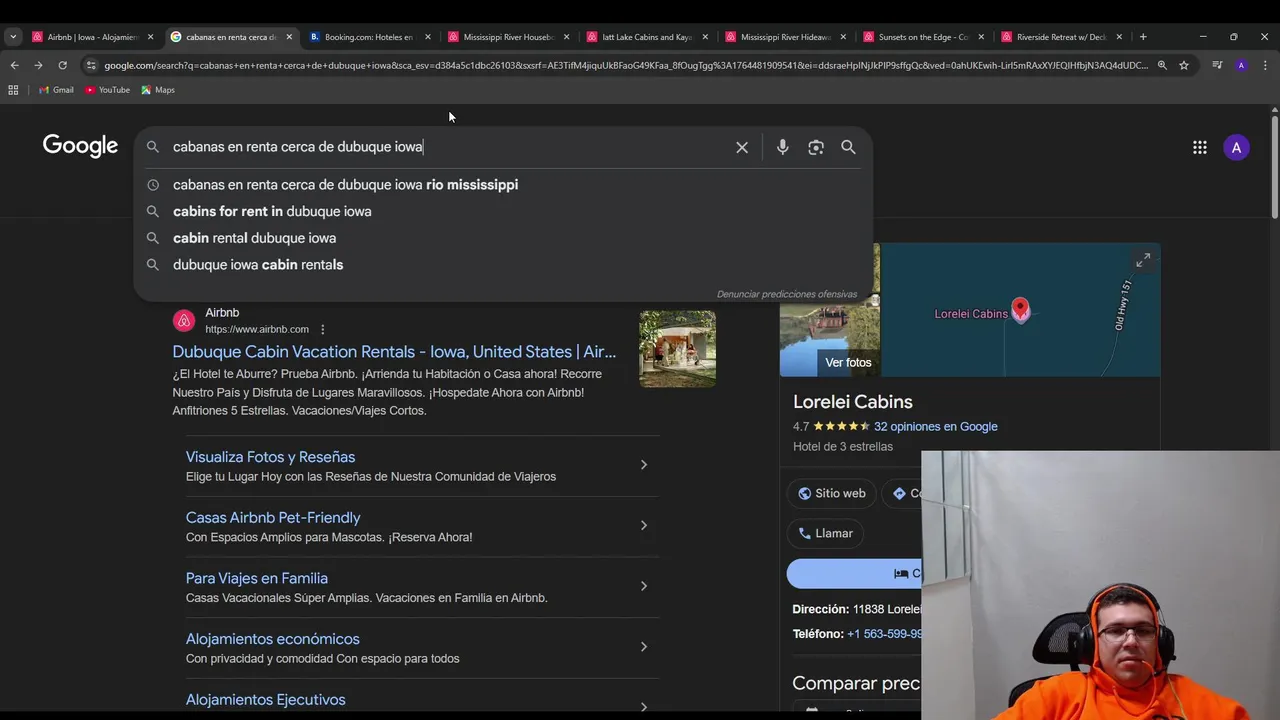Open YouTube bookmark
This screenshot has height=720, width=1280.
[107, 90]
